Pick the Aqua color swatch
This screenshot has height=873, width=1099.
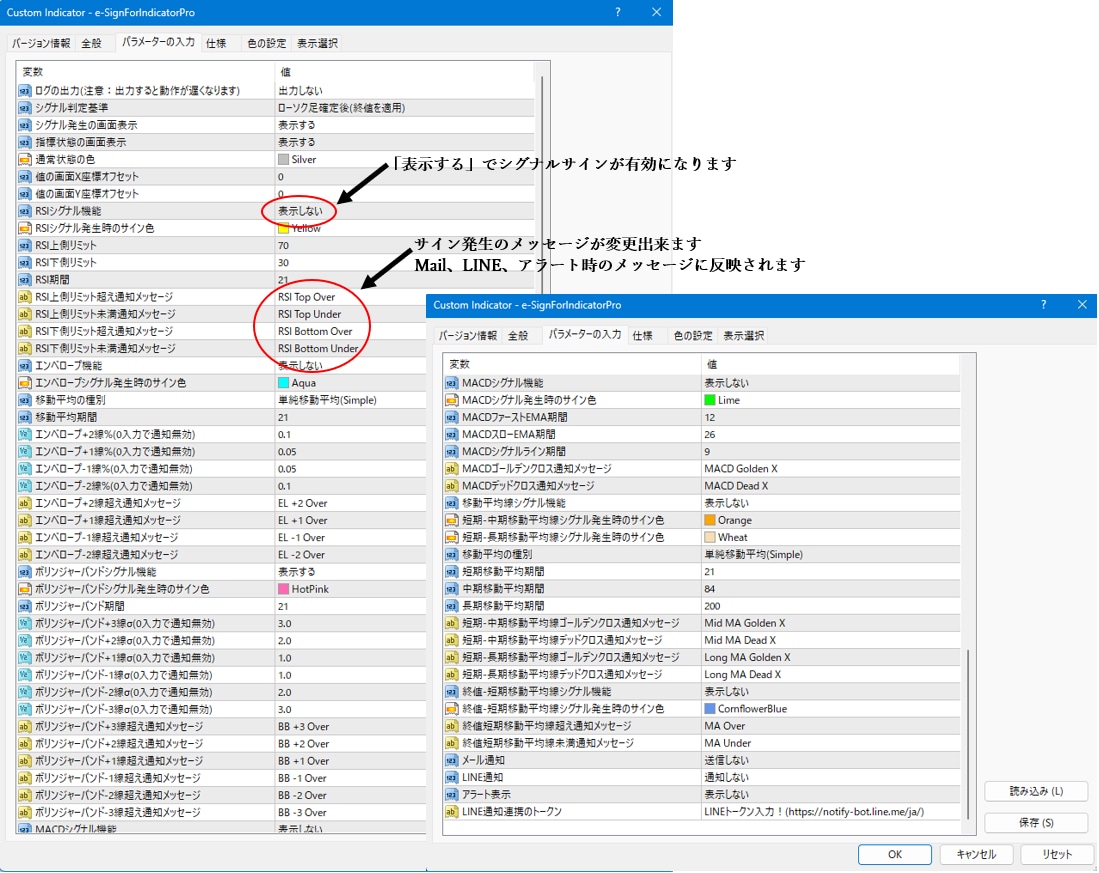283,383
